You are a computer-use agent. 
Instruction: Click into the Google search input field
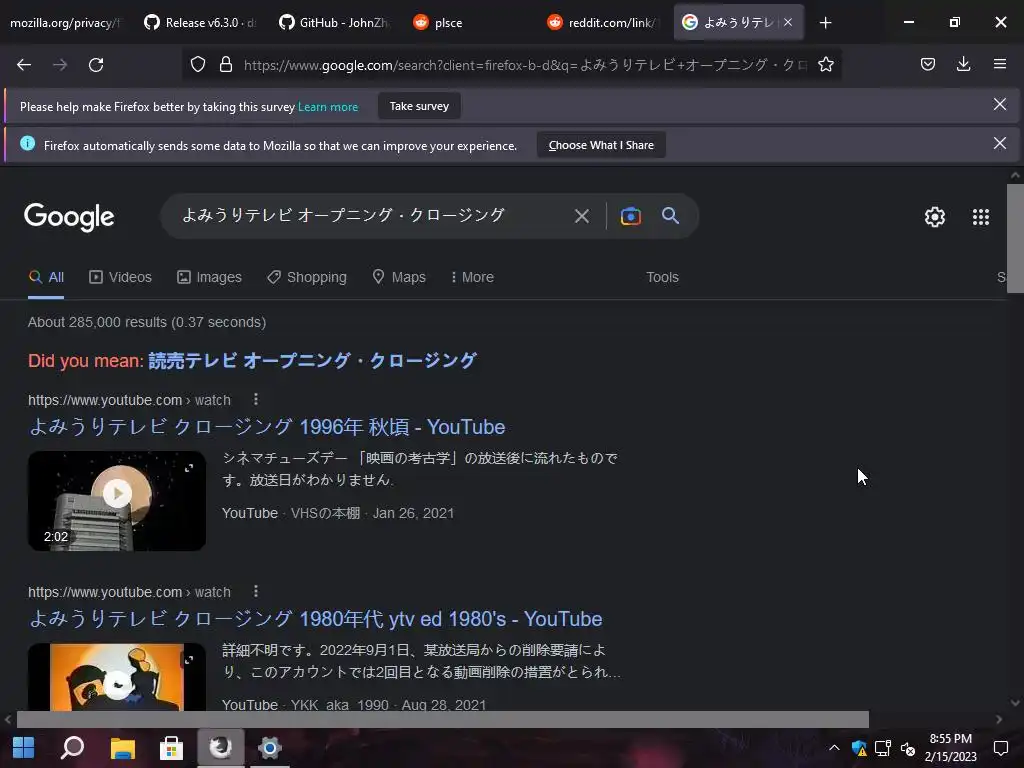coord(366,216)
